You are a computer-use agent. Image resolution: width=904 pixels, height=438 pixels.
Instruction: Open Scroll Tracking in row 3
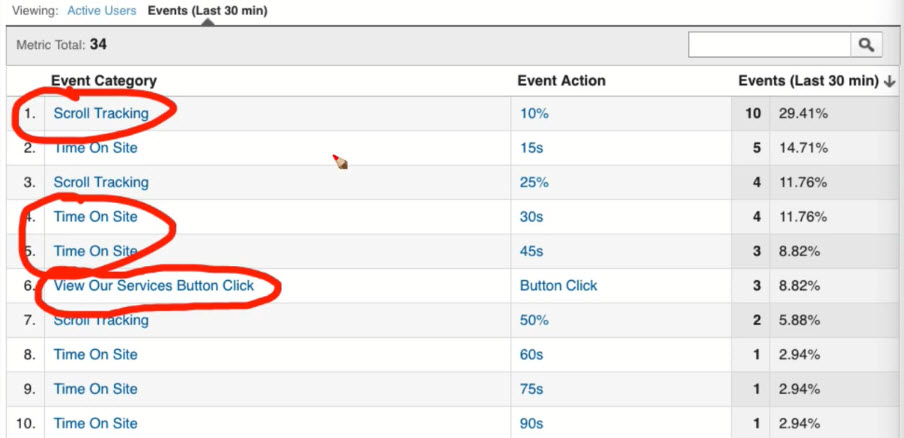(x=101, y=182)
